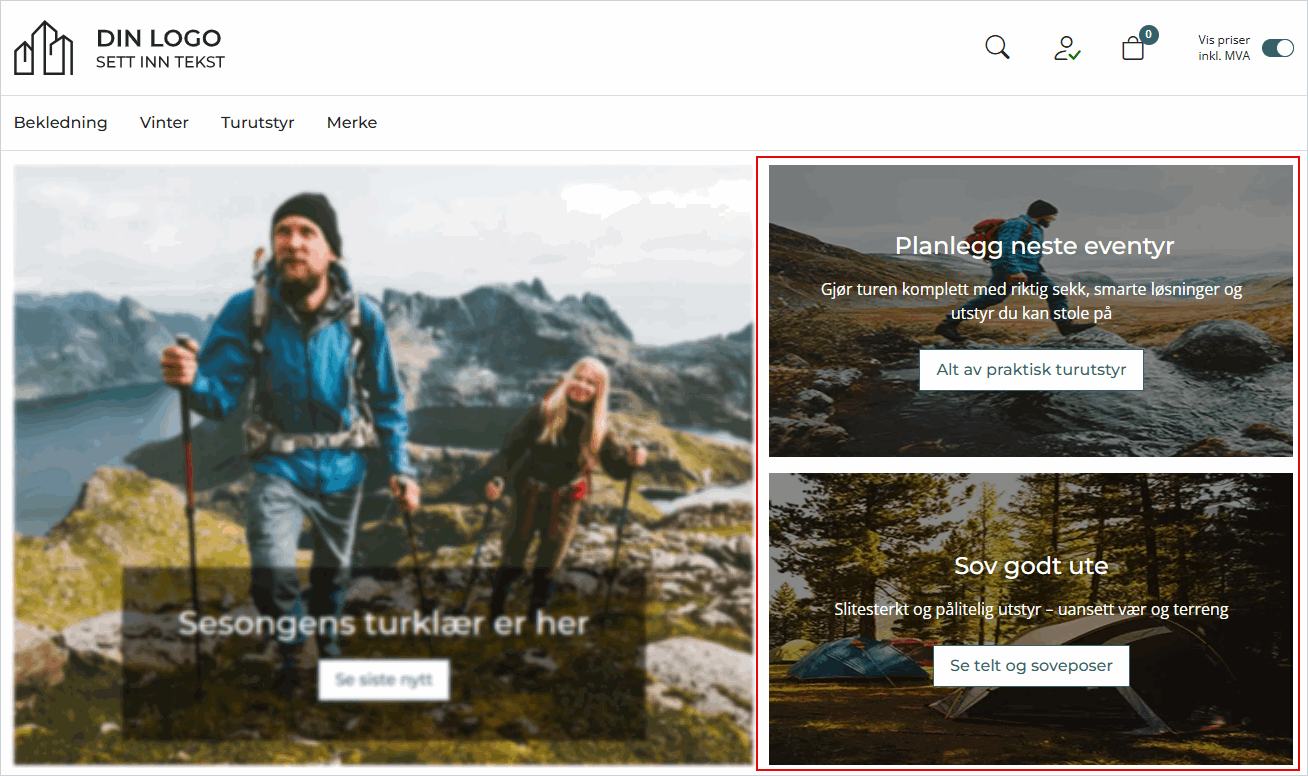This screenshot has height=776, width=1308.
Task: Open the shopping bag cart icon
Action: tap(1132, 49)
